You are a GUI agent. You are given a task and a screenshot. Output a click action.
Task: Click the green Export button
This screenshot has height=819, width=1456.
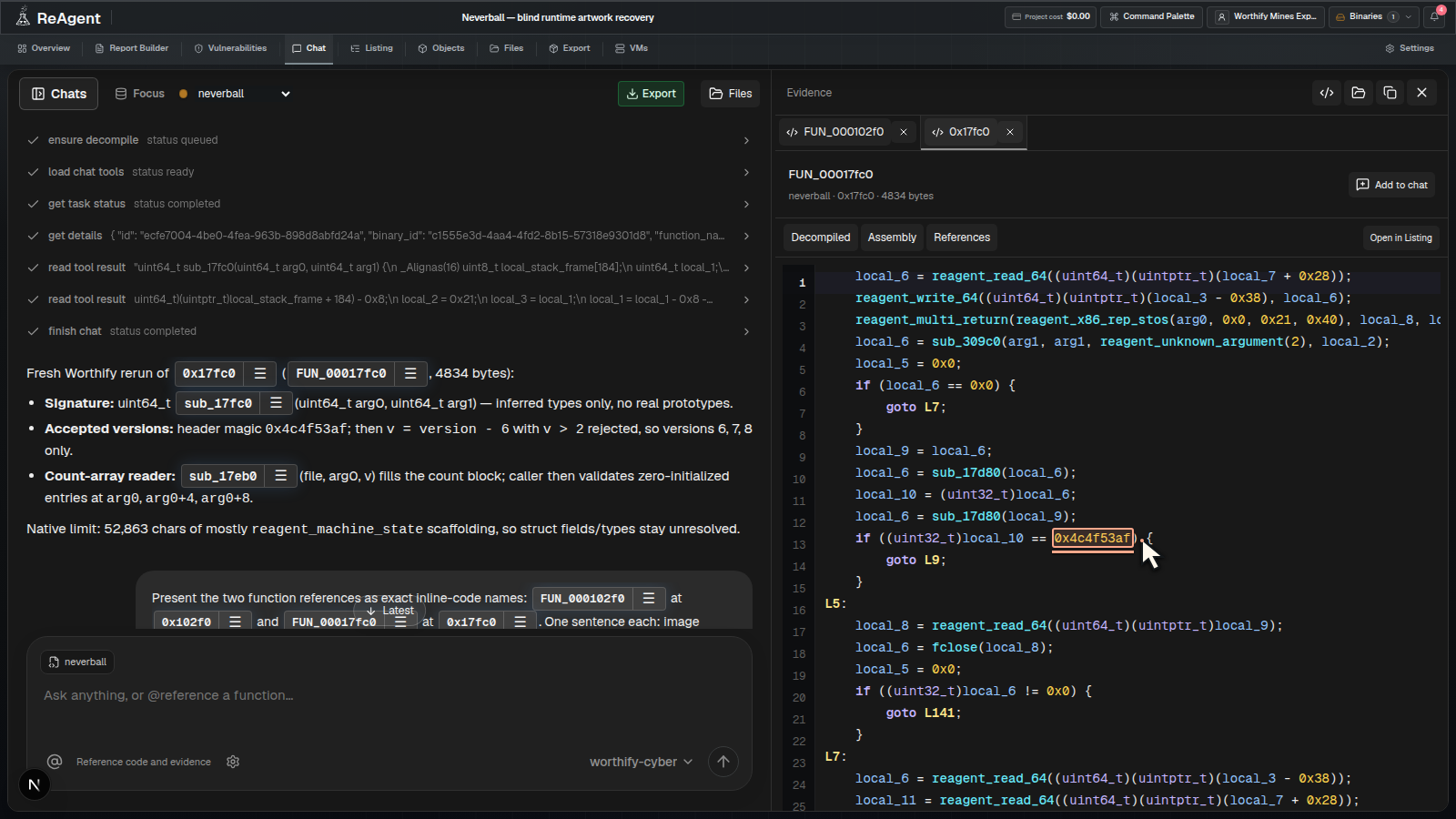(651, 94)
